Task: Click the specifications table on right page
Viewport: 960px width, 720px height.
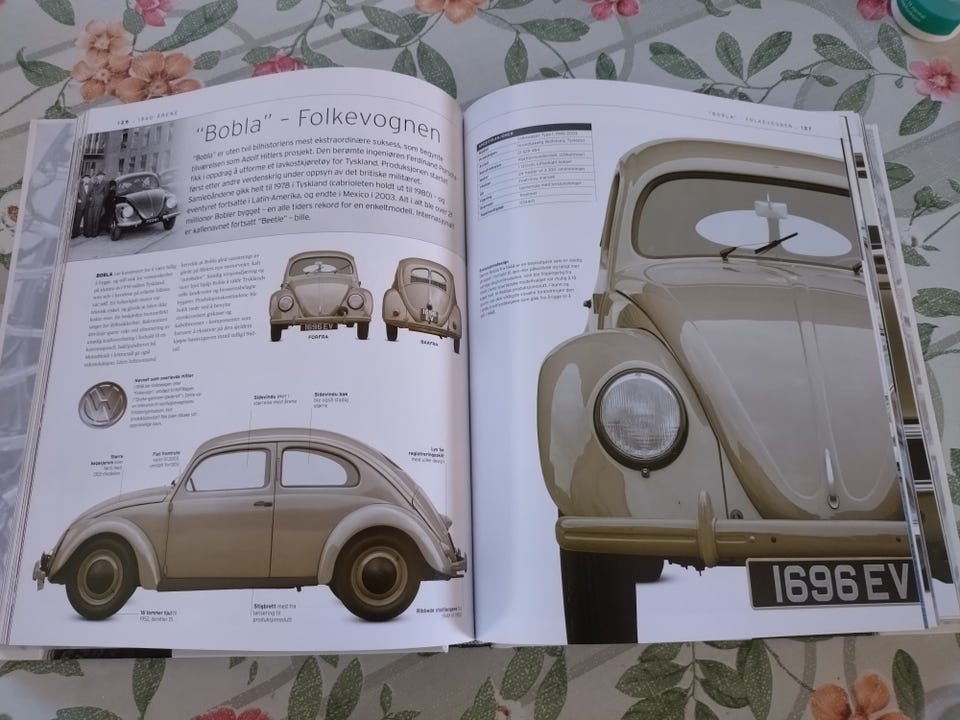Action: (536, 171)
